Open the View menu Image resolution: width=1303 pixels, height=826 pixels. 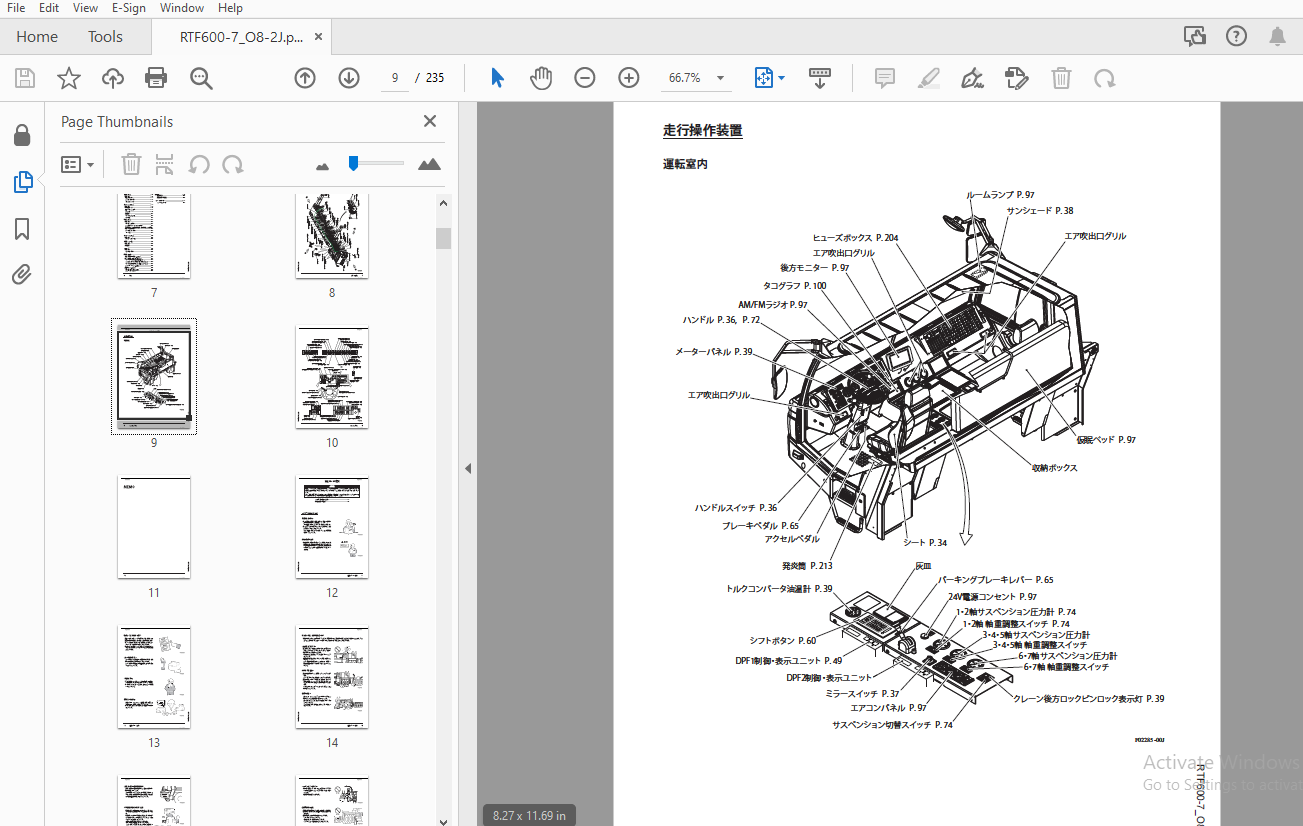click(x=86, y=8)
